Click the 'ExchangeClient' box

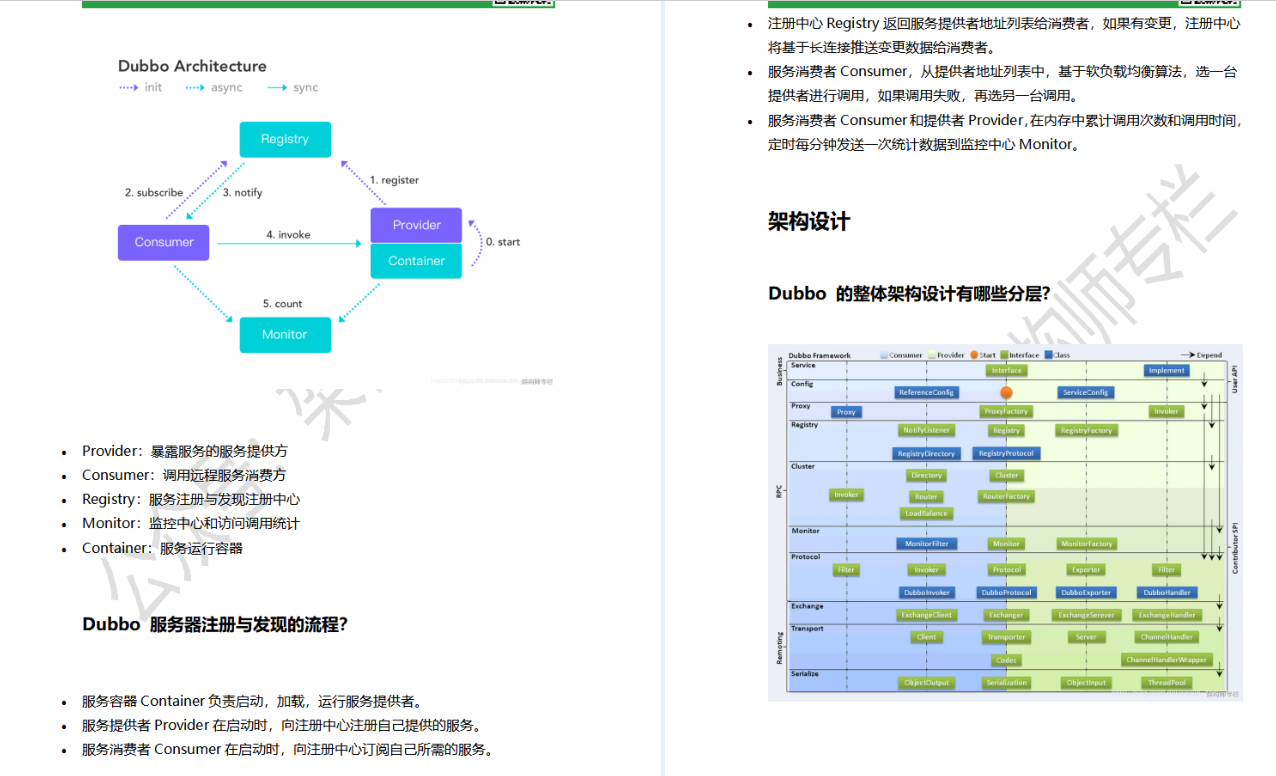tap(926, 615)
